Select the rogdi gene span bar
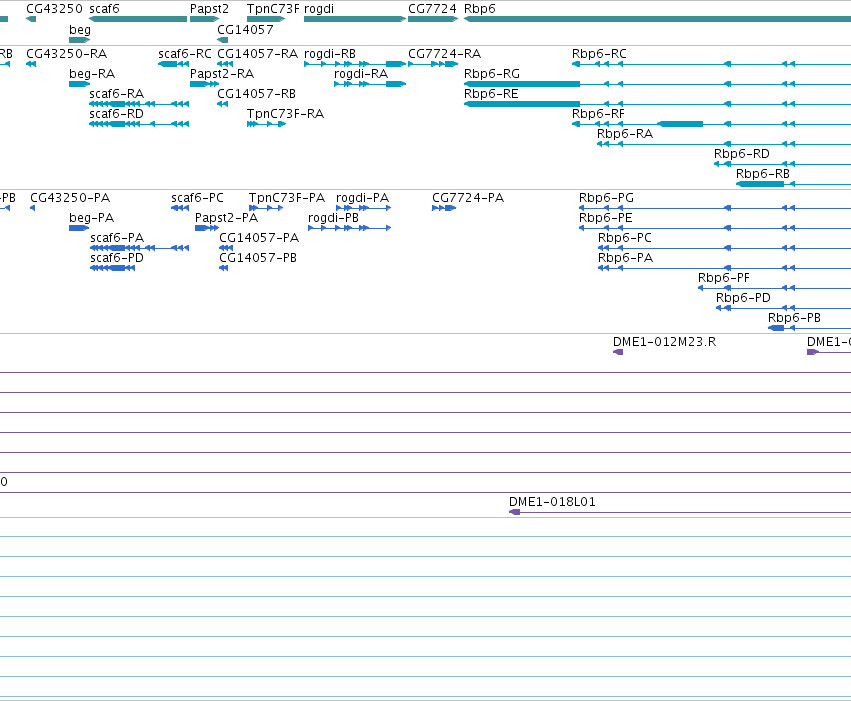Viewport: 851px width, 701px height. click(355, 19)
